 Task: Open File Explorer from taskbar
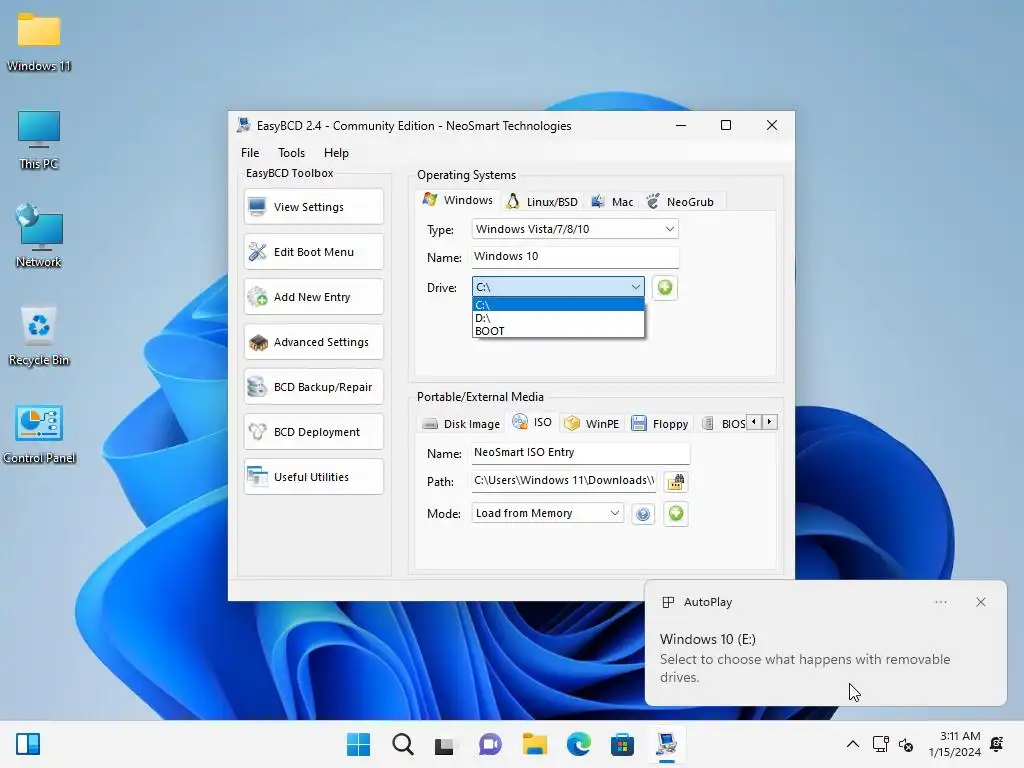[x=534, y=744]
